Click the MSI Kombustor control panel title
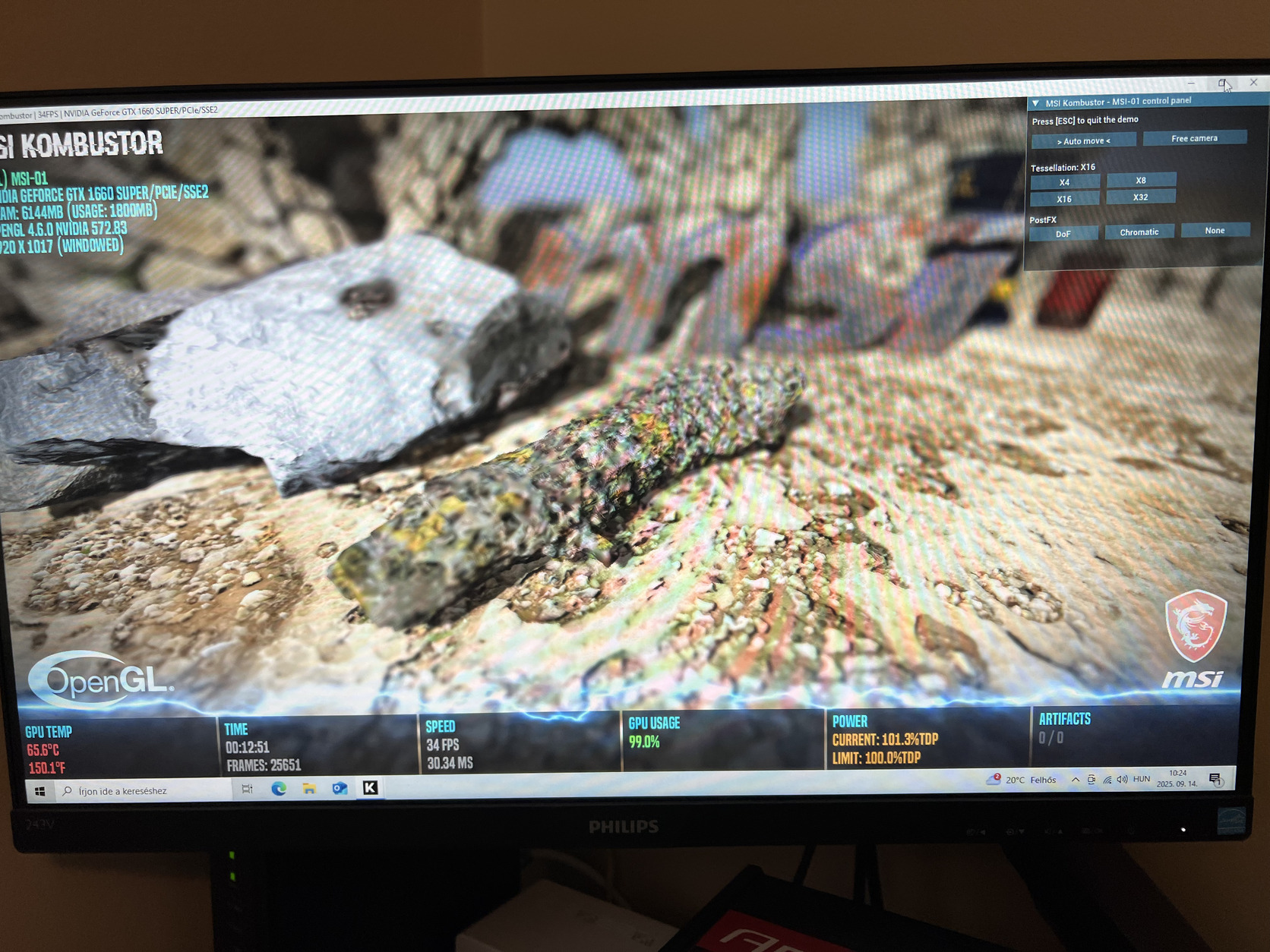The height and width of the screenshot is (952, 1270). (1118, 101)
